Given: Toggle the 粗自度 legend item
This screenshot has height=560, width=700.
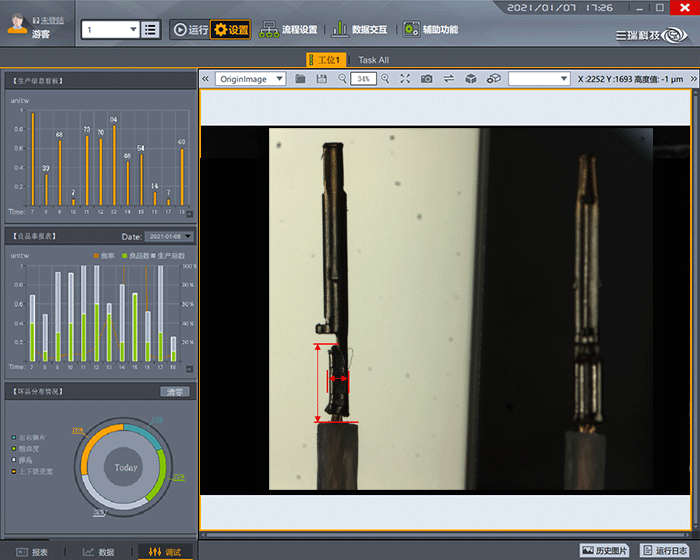Looking at the screenshot, I should (25, 448).
